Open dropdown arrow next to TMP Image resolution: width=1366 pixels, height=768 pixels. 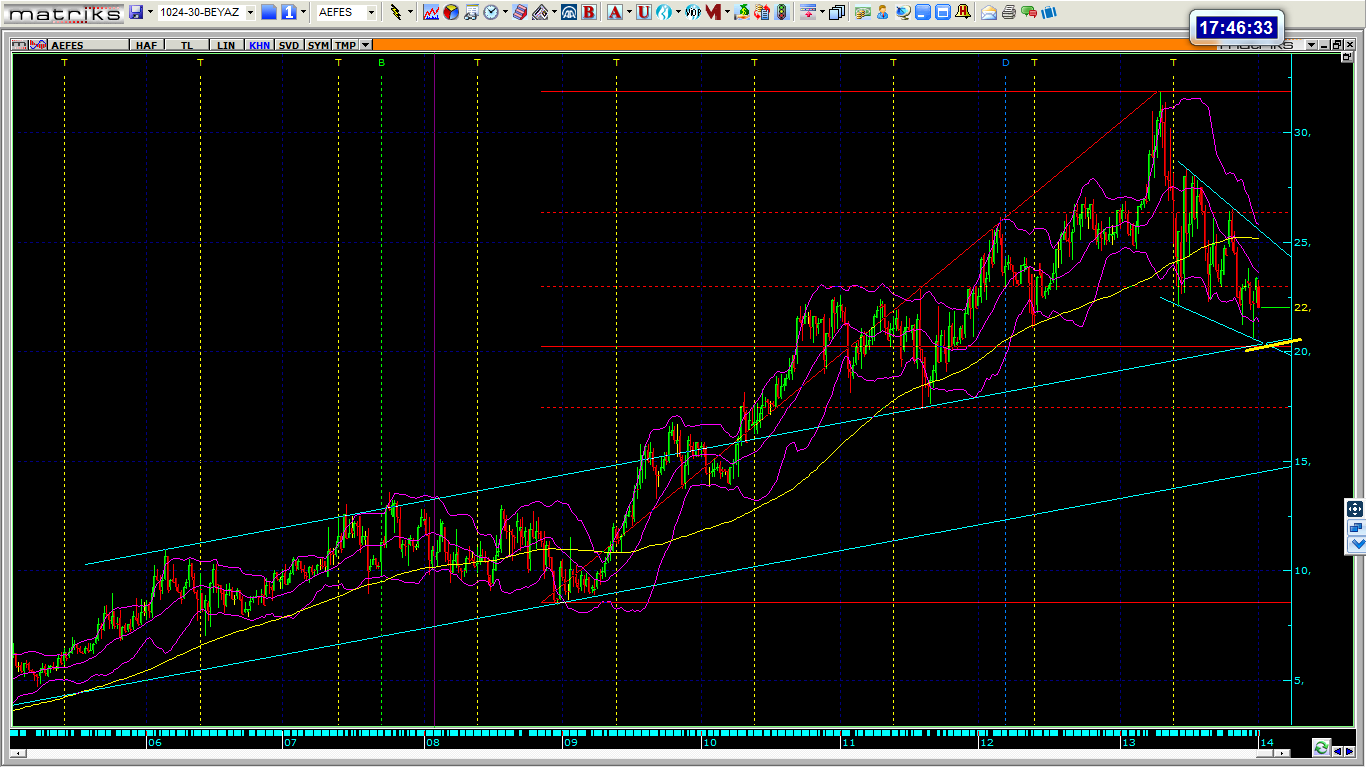366,45
